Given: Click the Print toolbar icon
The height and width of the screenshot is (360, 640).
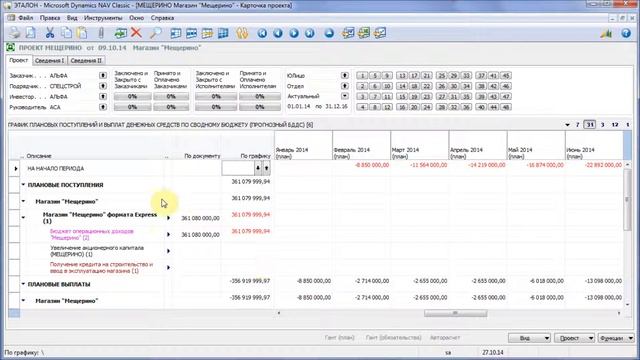Looking at the screenshot, I should (x=15, y=33).
